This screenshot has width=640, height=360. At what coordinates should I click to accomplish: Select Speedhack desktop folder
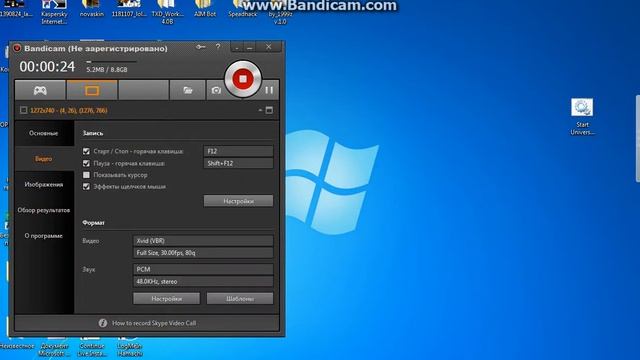tap(242, 9)
